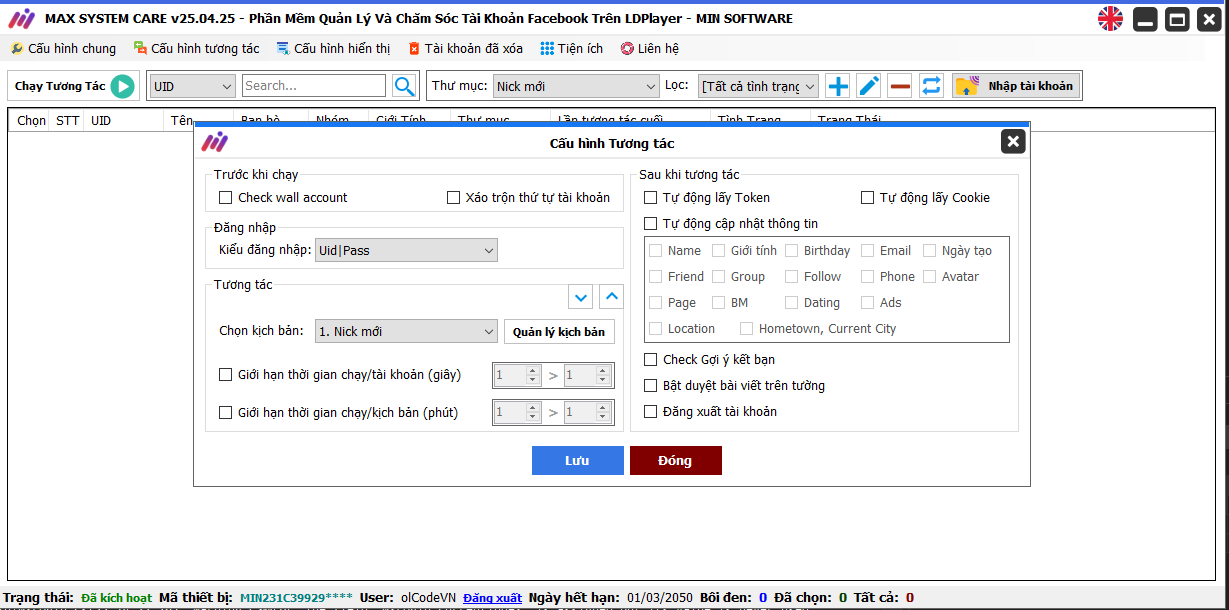This screenshot has height=610, width=1229.
Task: Maximize the application window
Action: (x=1177, y=19)
